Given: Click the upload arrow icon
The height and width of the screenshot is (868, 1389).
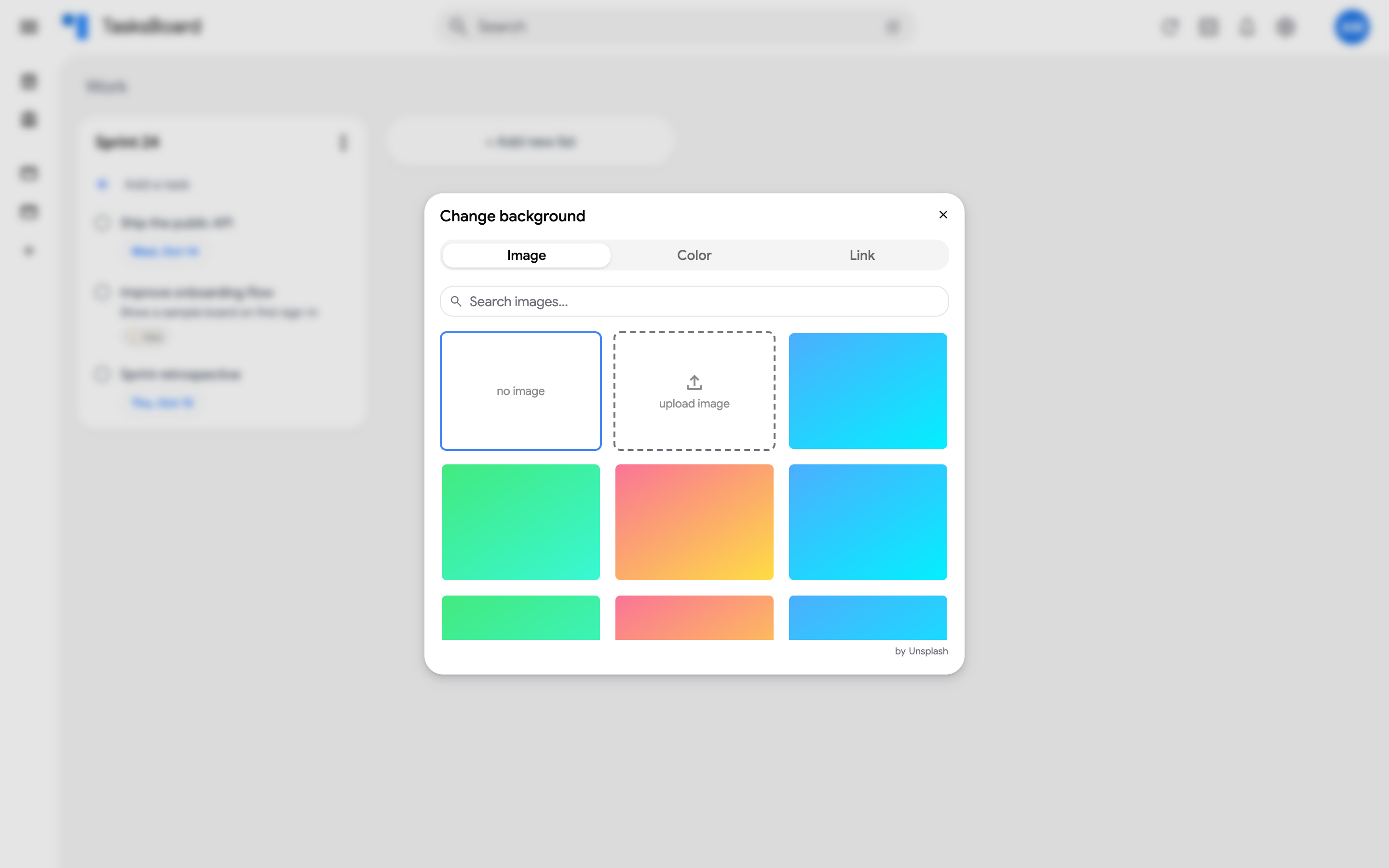Looking at the screenshot, I should (694, 382).
